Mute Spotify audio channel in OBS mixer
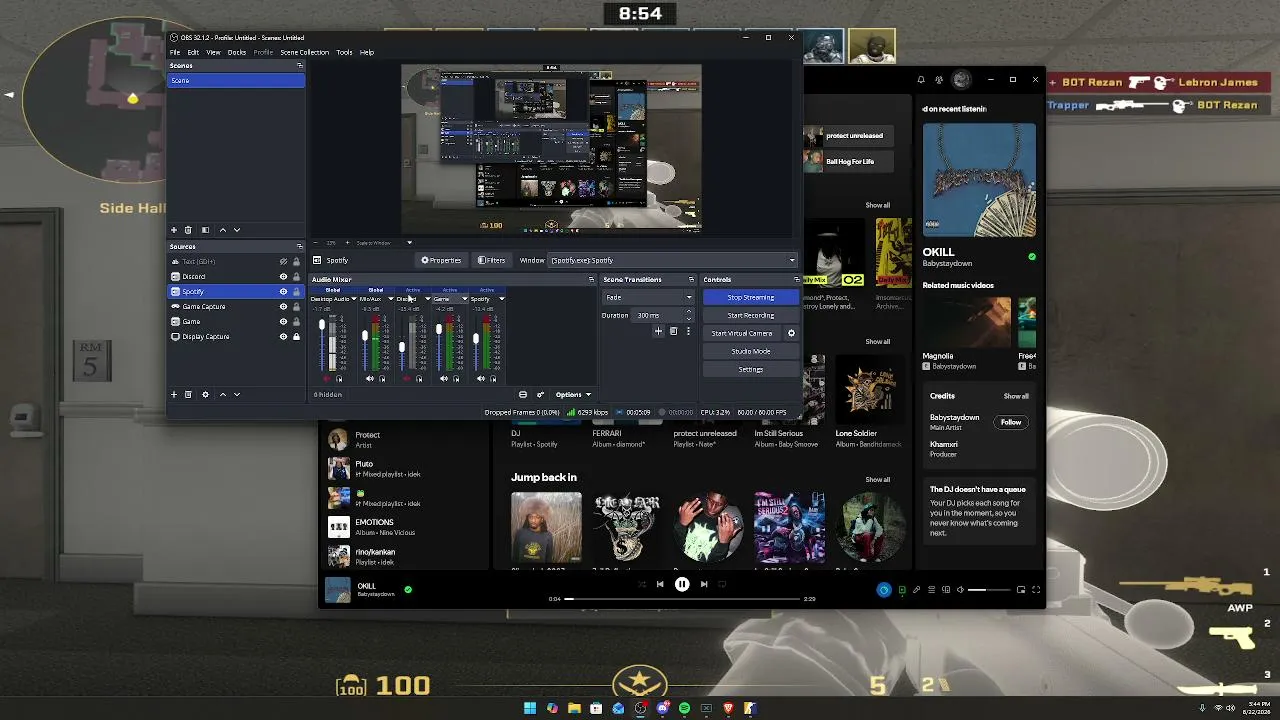Viewport: 1280px width, 720px height. pyautogui.click(x=481, y=379)
